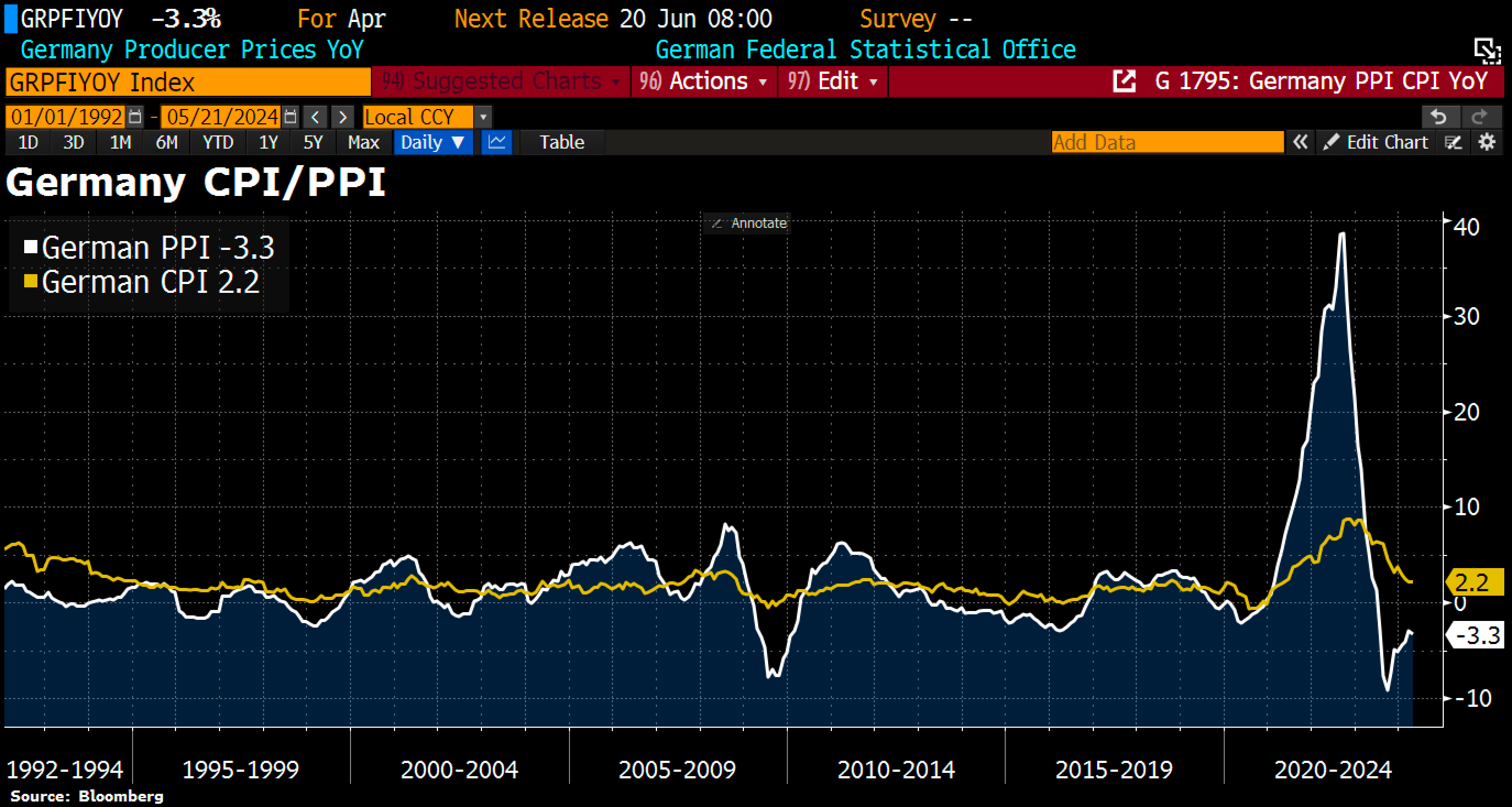
Task: Toggle German CPI series in legend
Action: pyautogui.click(x=30, y=281)
